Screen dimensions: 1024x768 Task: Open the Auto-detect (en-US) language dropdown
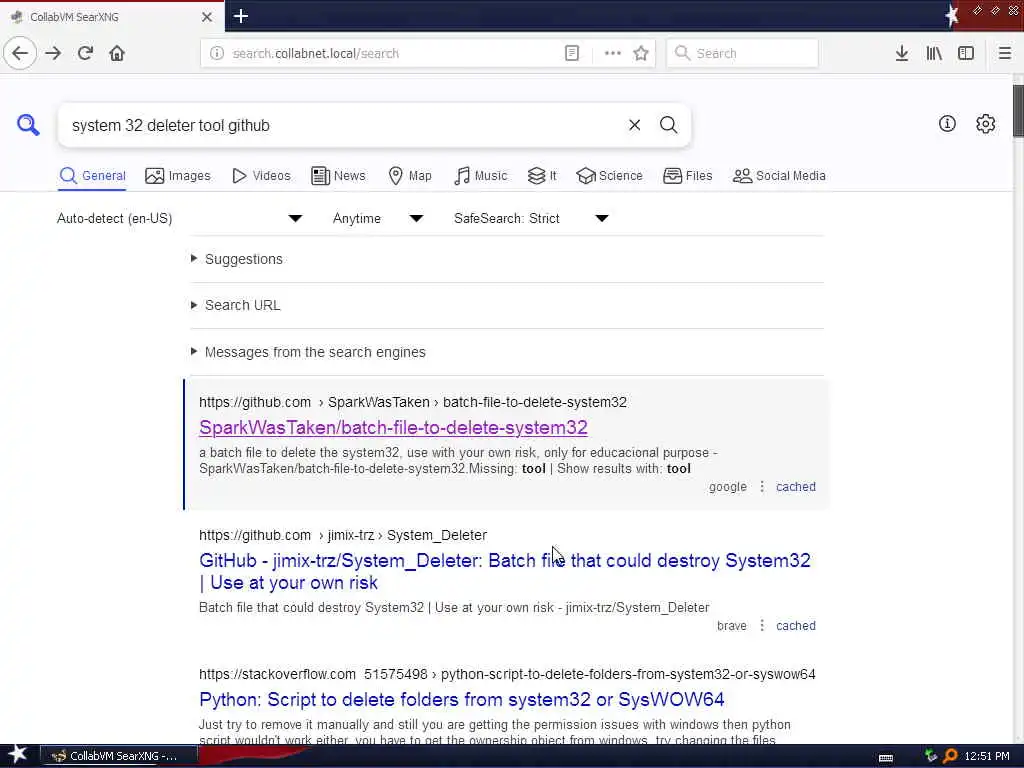click(180, 218)
